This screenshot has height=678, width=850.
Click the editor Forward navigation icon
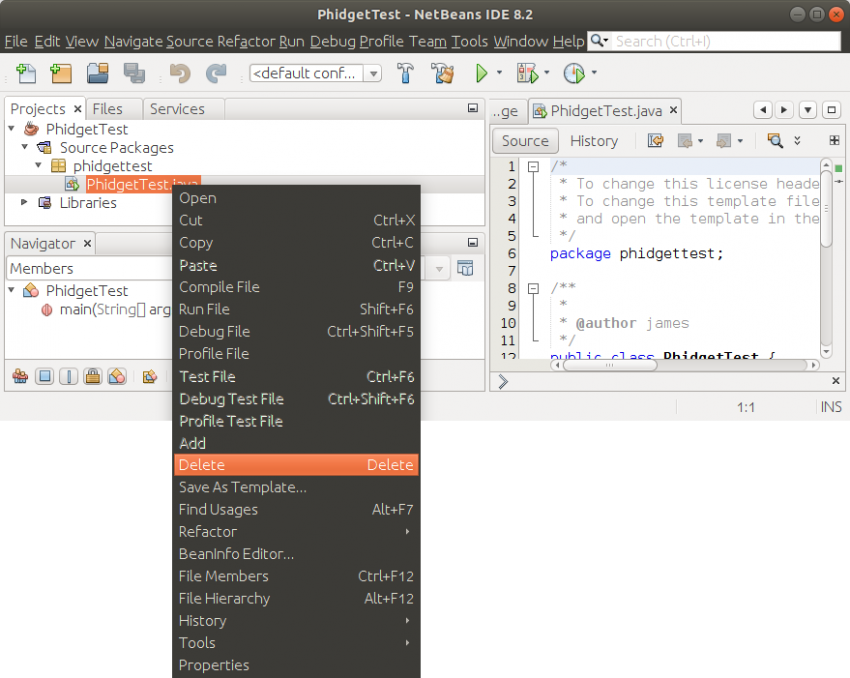723,141
